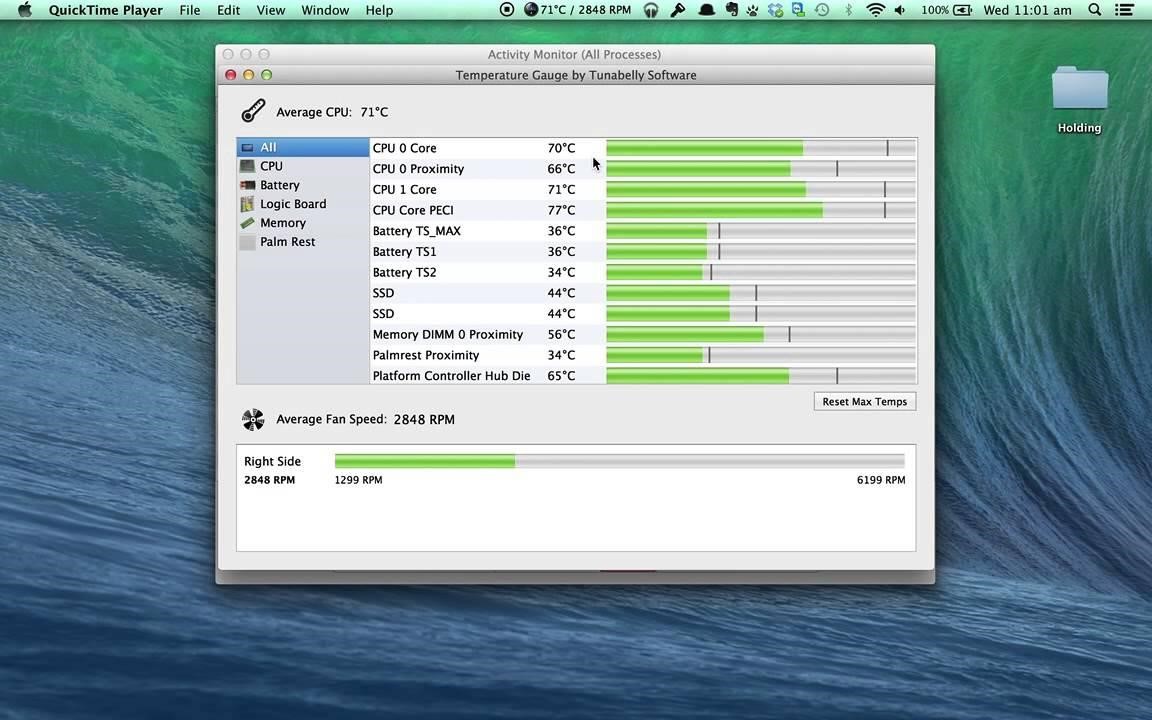The width and height of the screenshot is (1152, 720).
Task: Open the Help menu
Action: point(379,10)
